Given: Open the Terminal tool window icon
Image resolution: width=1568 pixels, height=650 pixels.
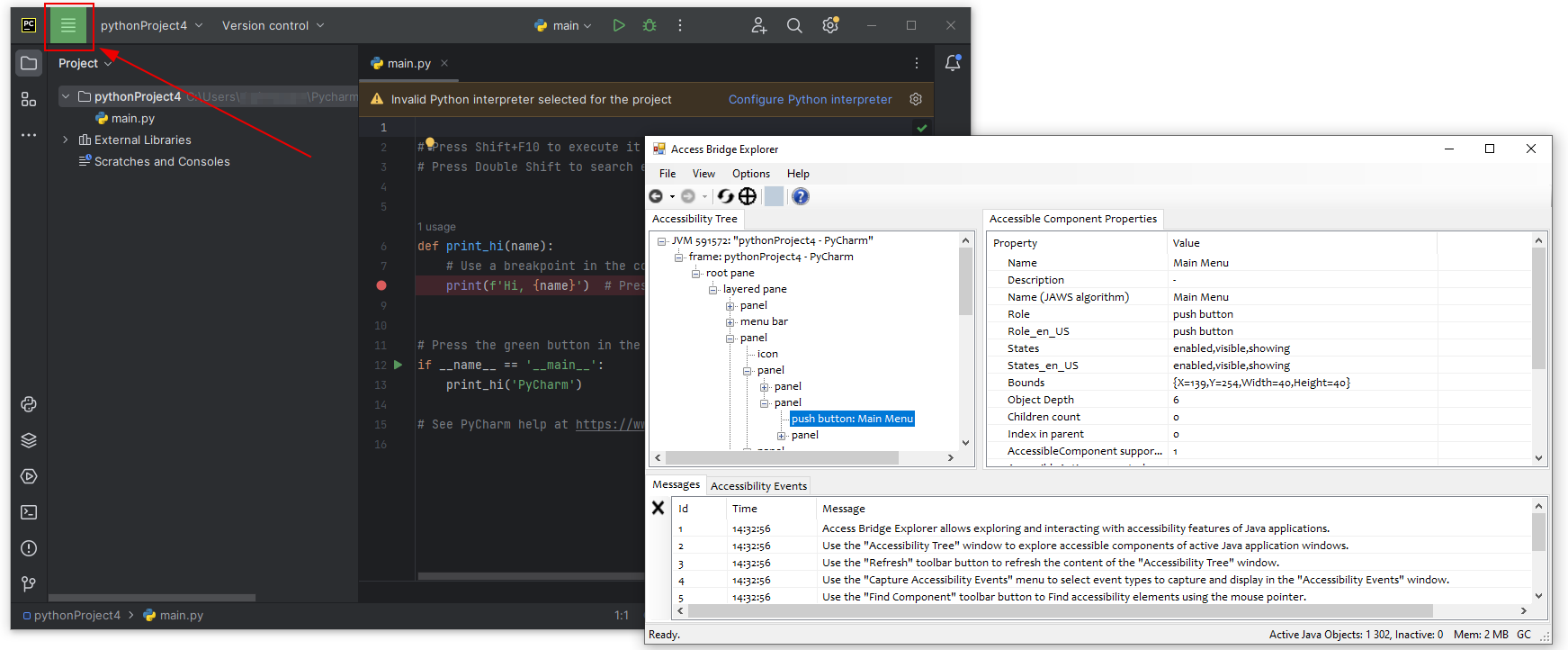Looking at the screenshot, I should pos(29,512).
